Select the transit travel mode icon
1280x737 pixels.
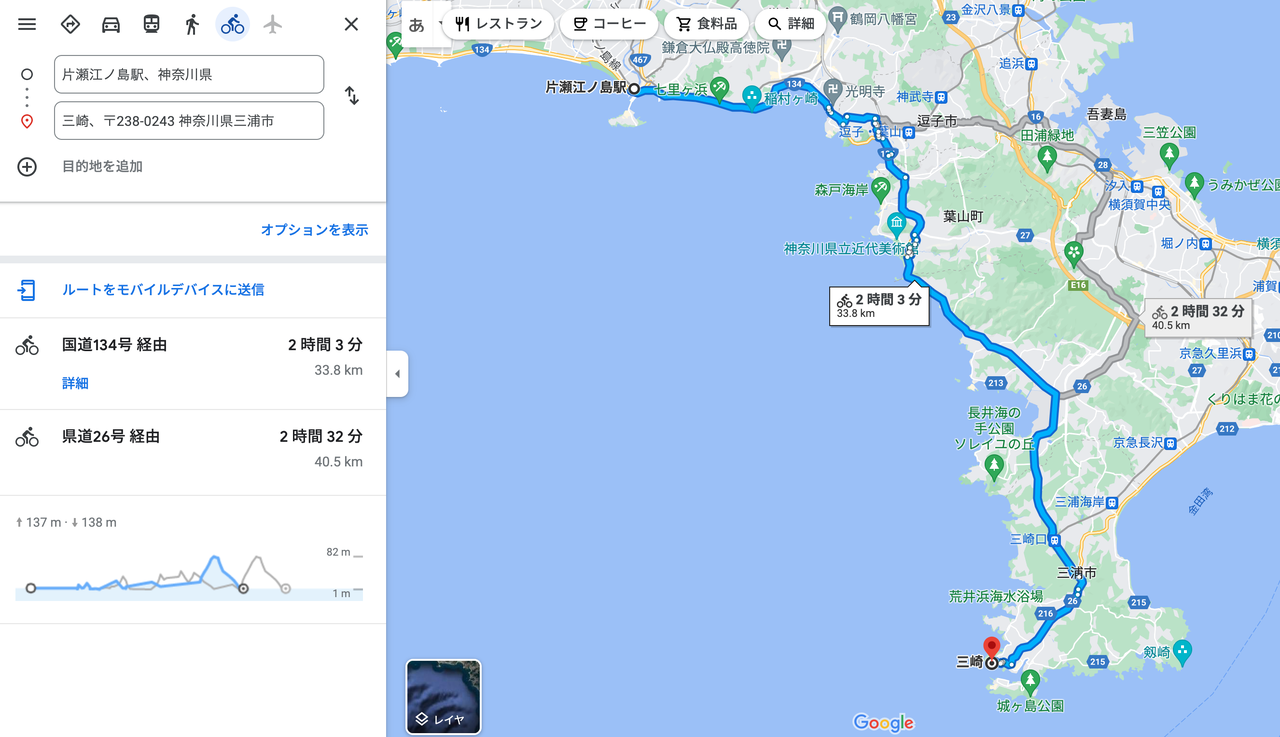pyautogui.click(x=151, y=24)
